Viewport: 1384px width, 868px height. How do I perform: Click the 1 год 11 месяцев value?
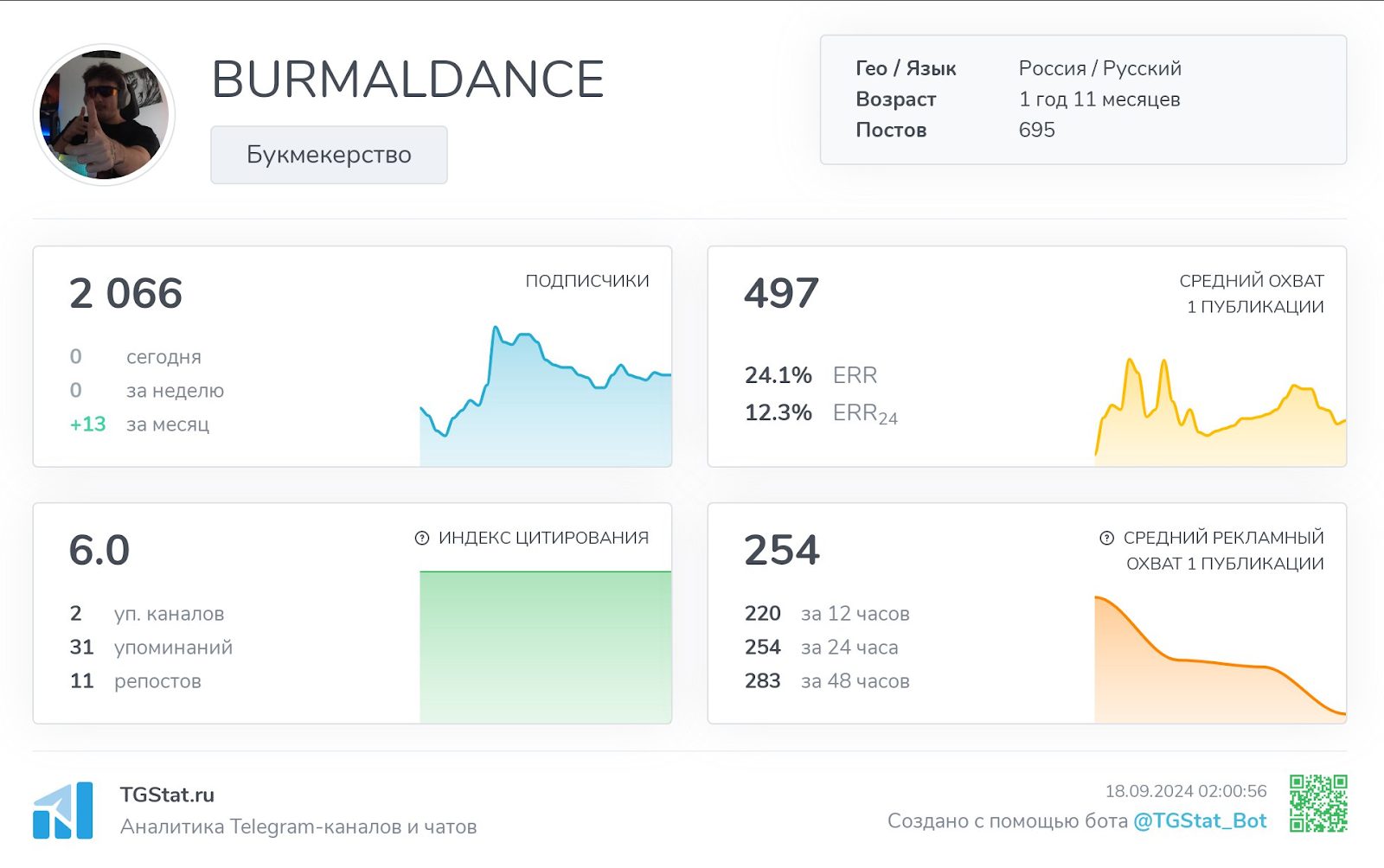click(x=1099, y=99)
